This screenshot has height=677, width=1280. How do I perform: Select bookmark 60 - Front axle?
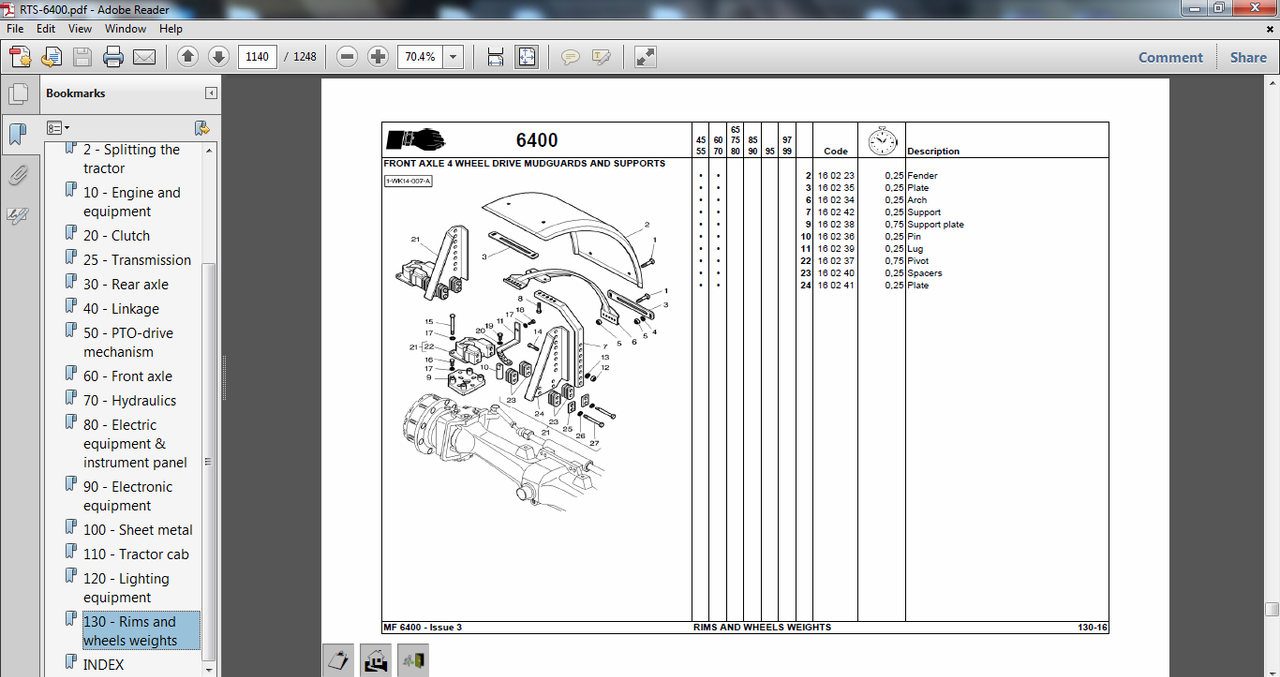click(128, 376)
